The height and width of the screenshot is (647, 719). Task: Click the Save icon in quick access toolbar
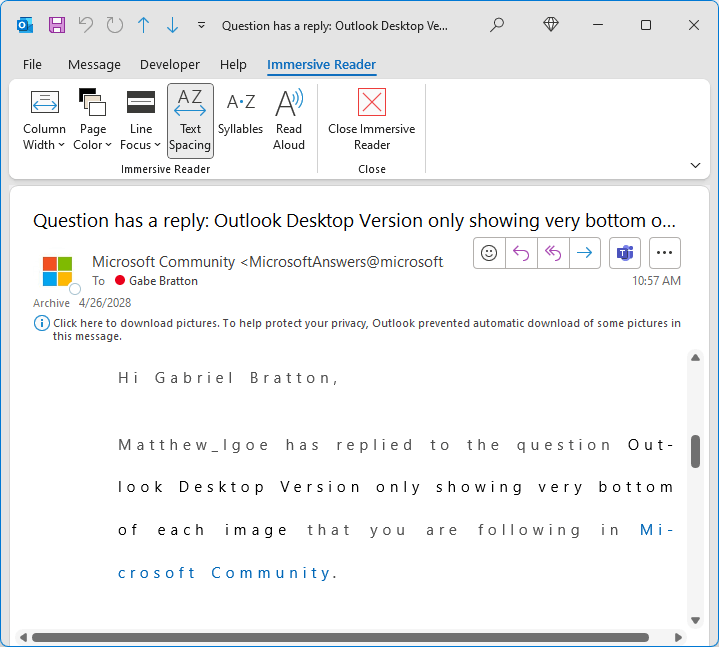[x=57, y=25]
